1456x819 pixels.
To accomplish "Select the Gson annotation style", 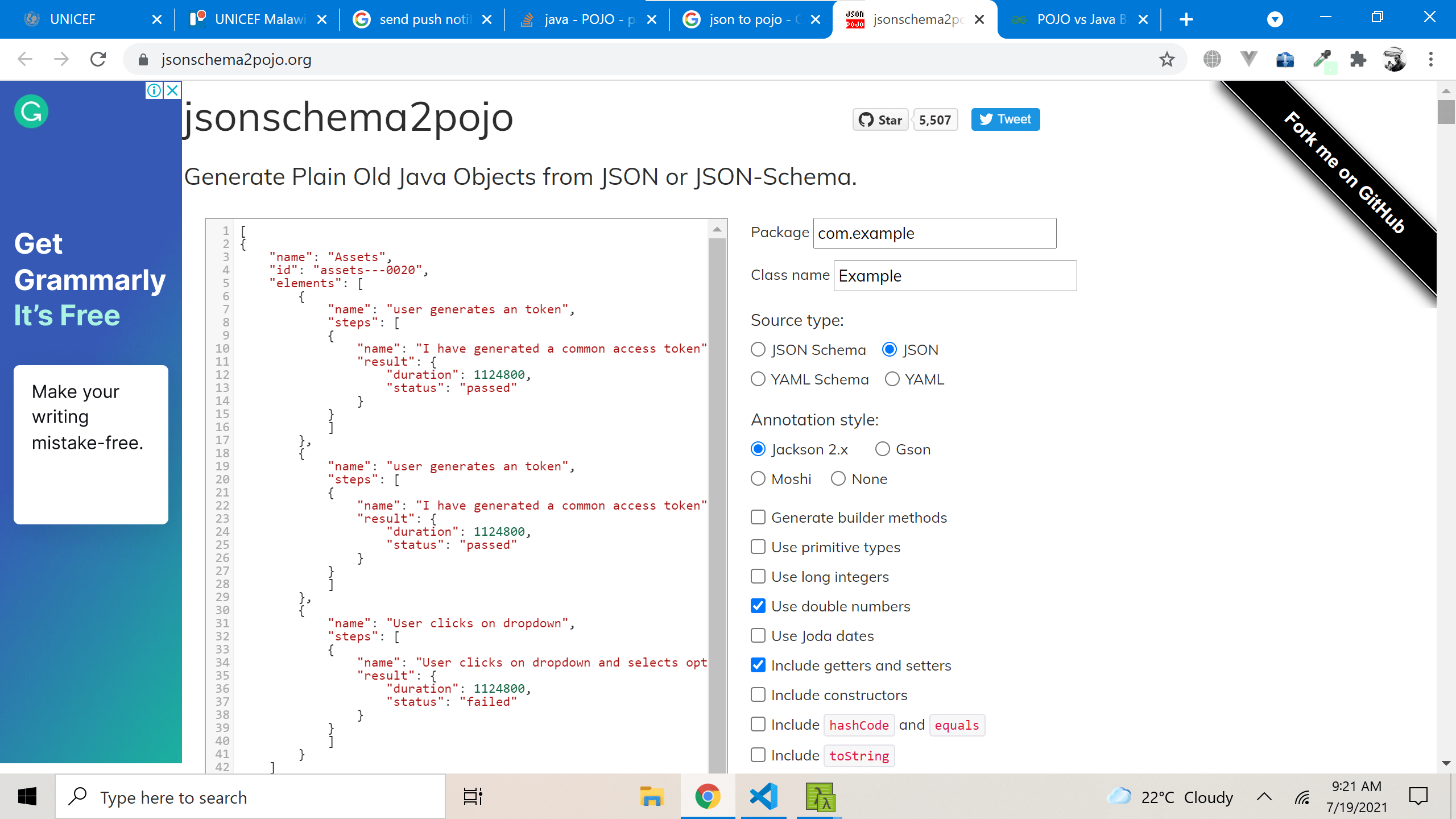I will pos(882,449).
